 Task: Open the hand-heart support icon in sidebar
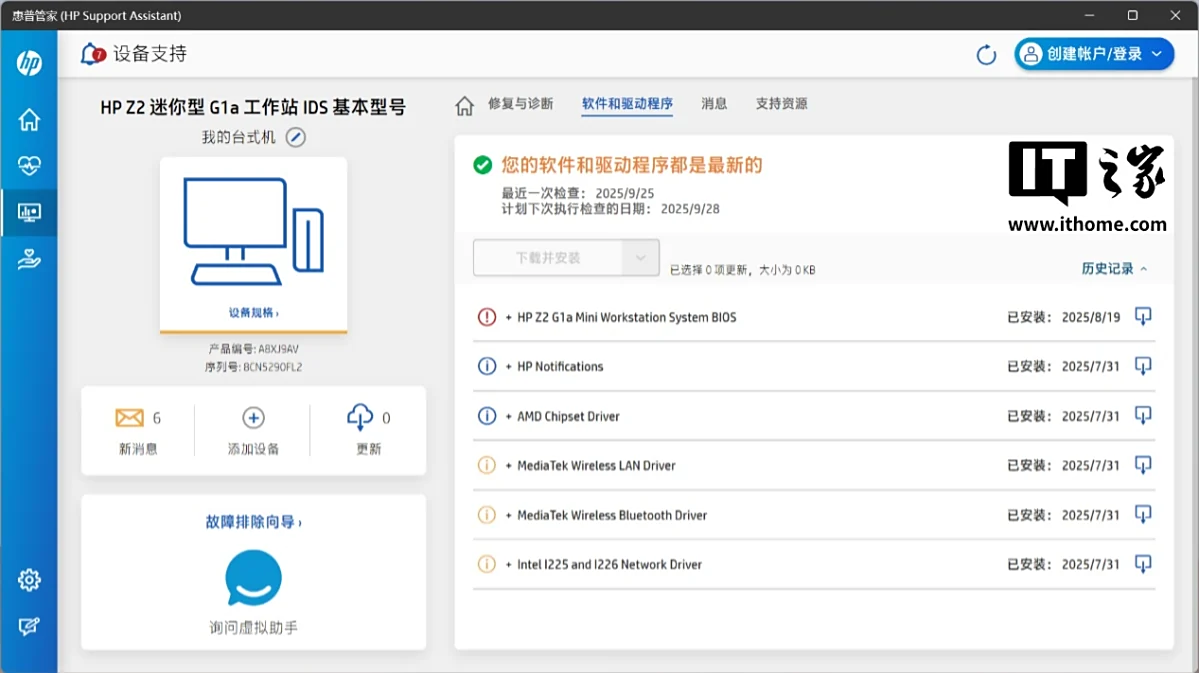pos(29,260)
